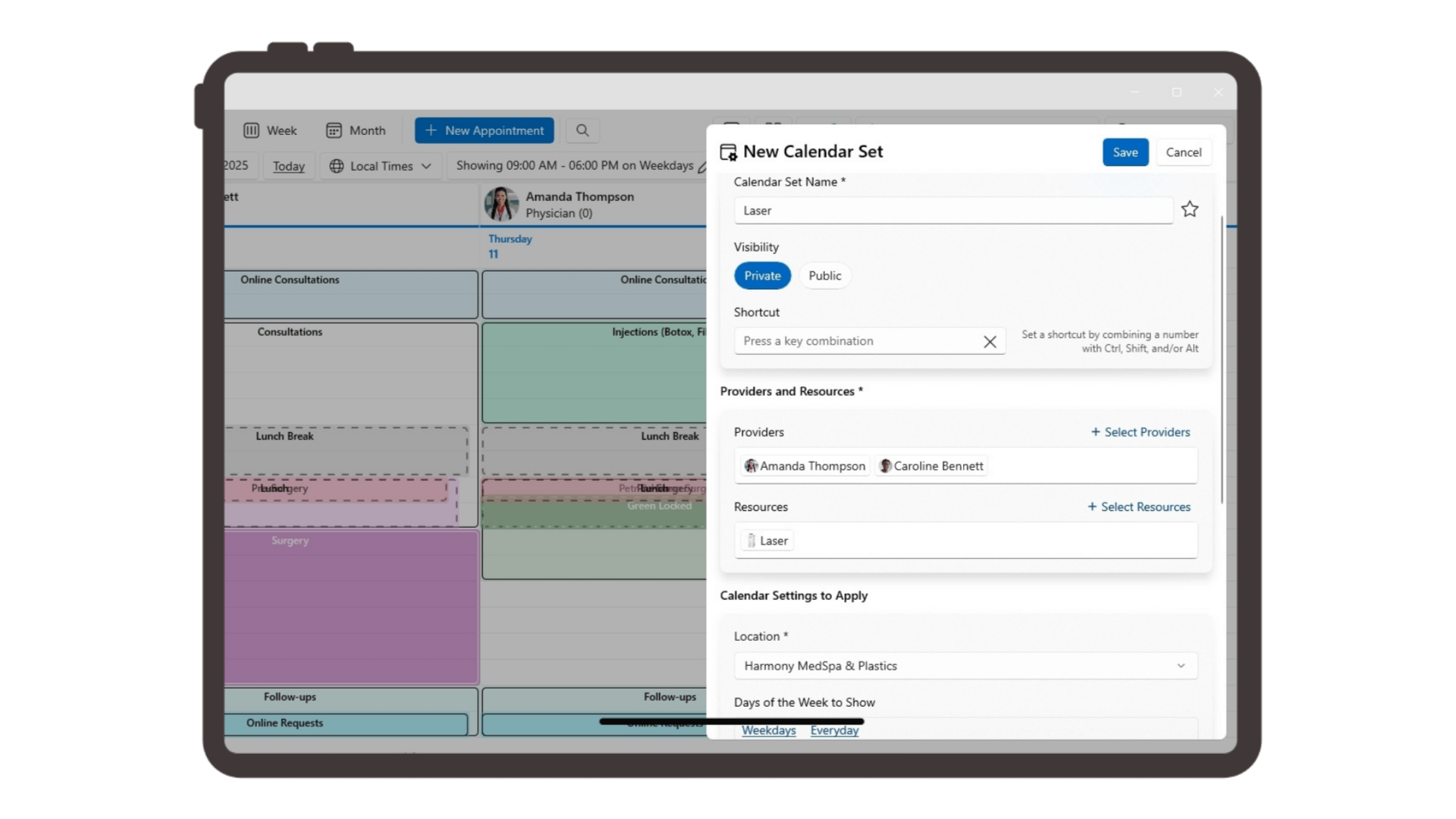Click the Weekdays link

pyautogui.click(x=768, y=730)
